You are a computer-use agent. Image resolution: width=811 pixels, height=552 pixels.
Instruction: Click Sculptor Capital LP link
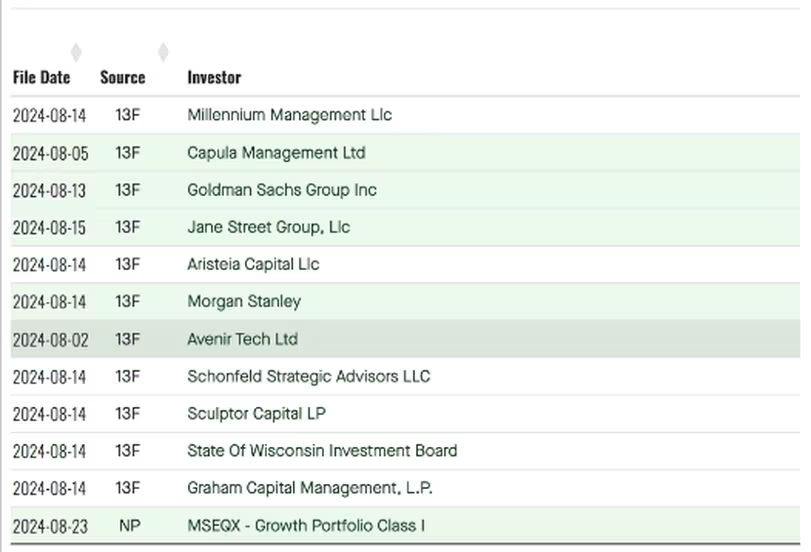[x=256, y=413]
